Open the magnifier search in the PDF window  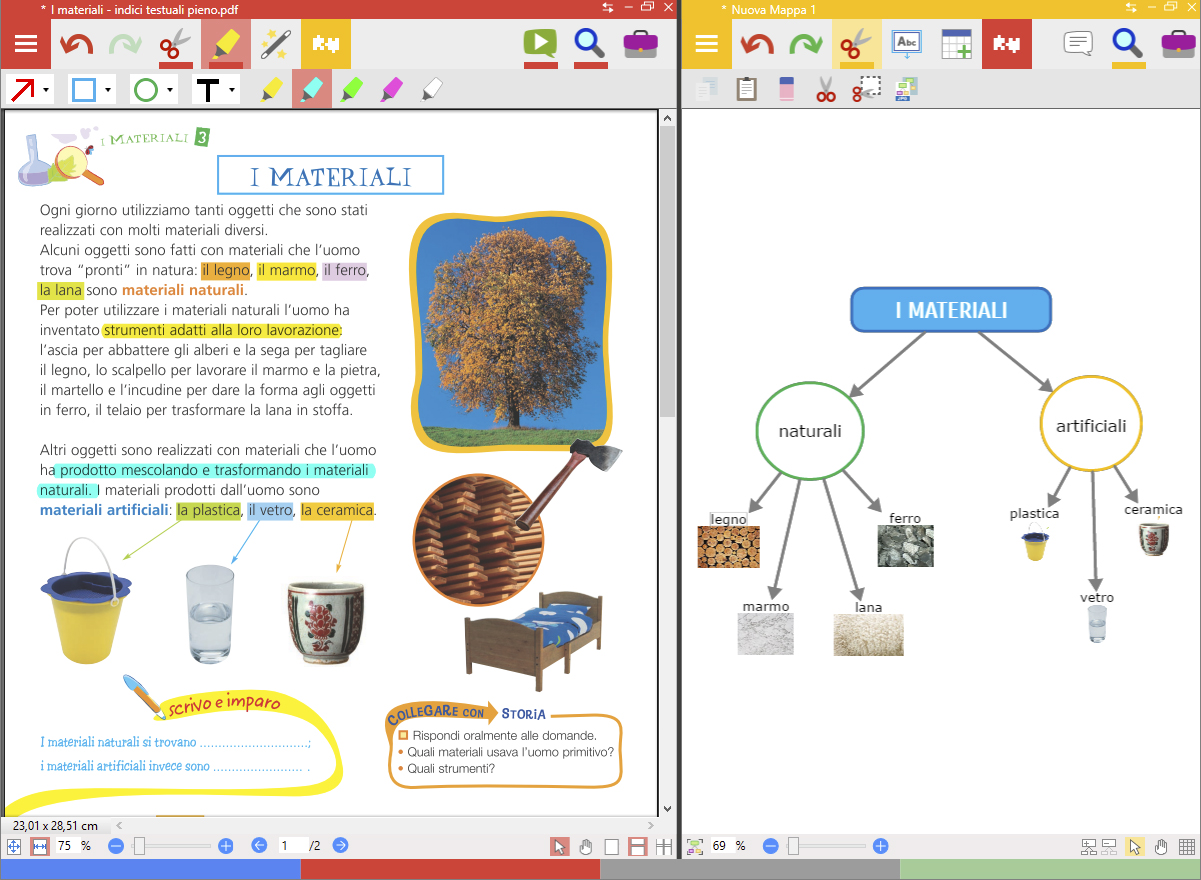(591, 44)
